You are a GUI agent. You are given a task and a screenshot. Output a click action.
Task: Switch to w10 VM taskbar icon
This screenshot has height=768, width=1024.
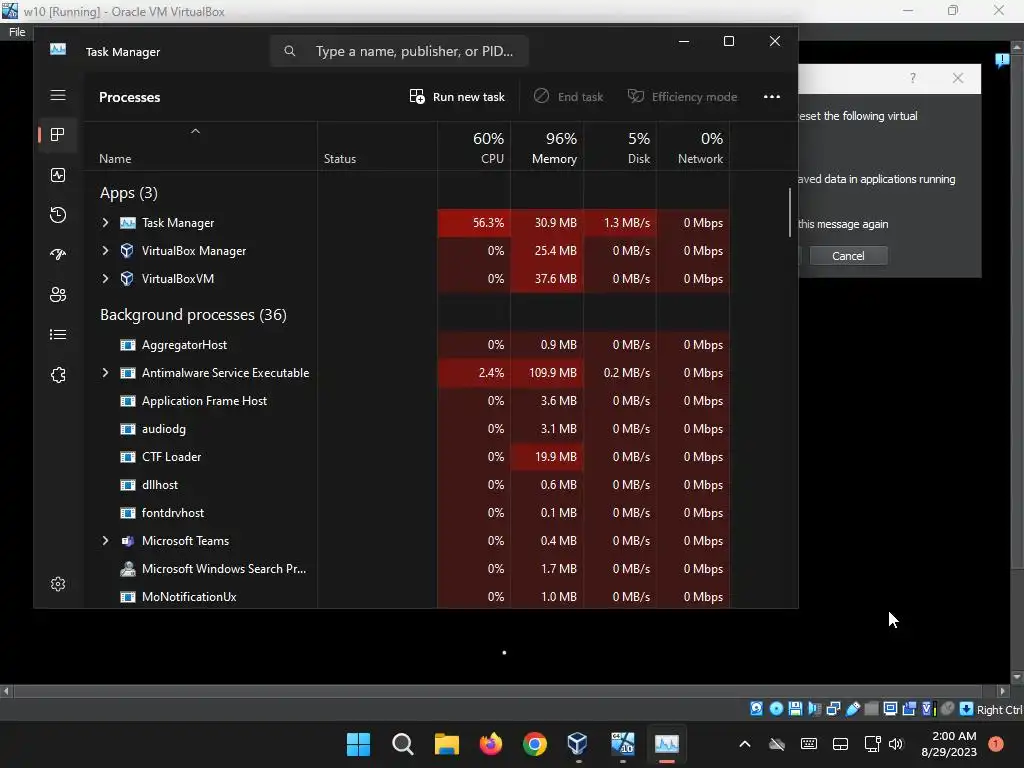[x=622, y=744]
